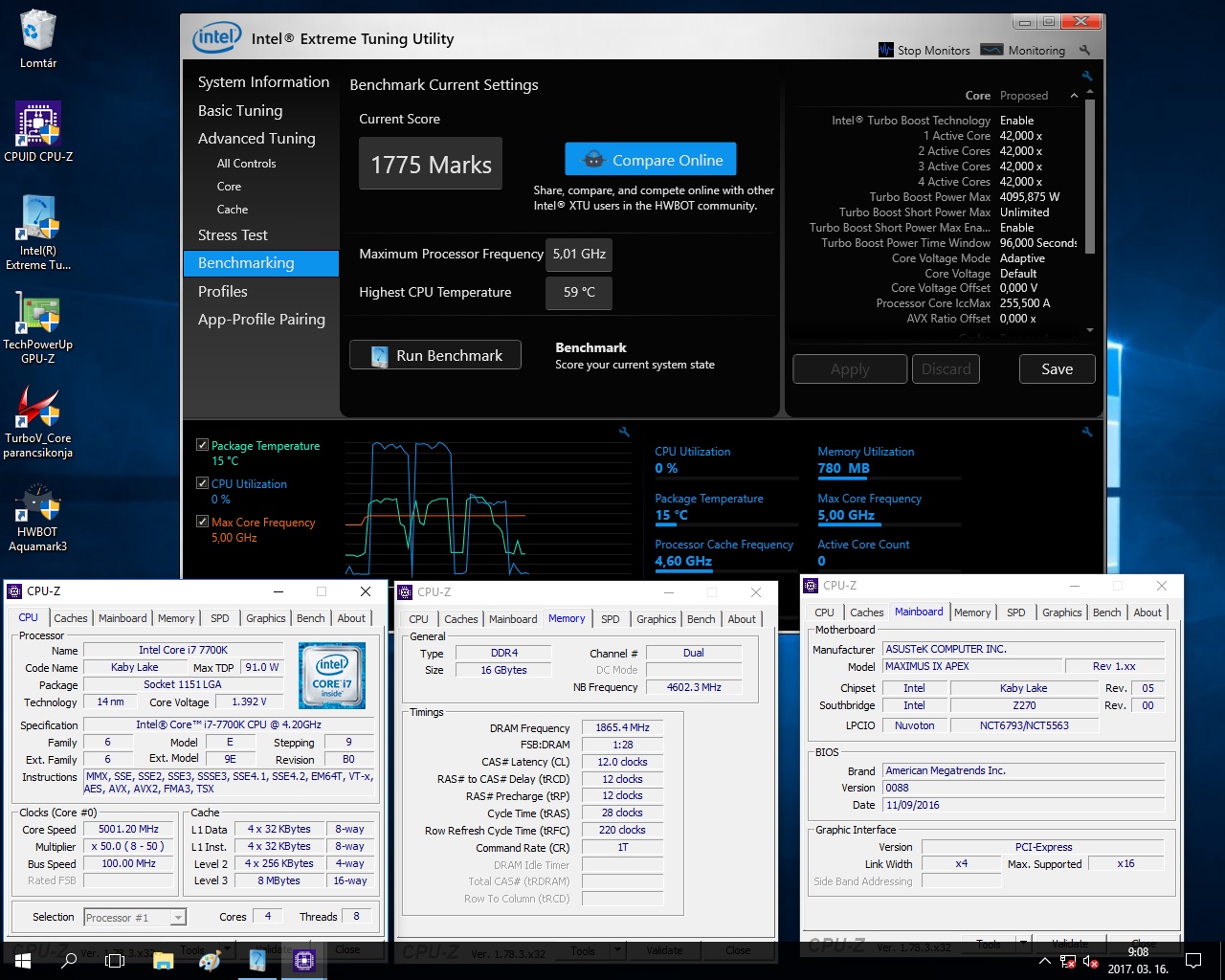Screen dimensions: 1225x980
Task: Switch to Caches tab in left CPU-Z
Action: click(70, 618)
